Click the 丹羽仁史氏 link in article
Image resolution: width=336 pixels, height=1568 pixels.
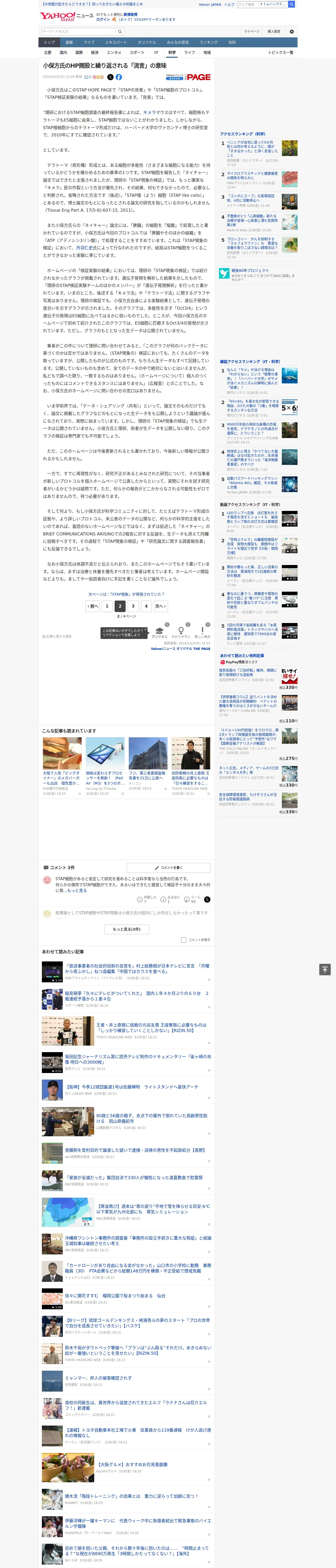pos(86,248)
